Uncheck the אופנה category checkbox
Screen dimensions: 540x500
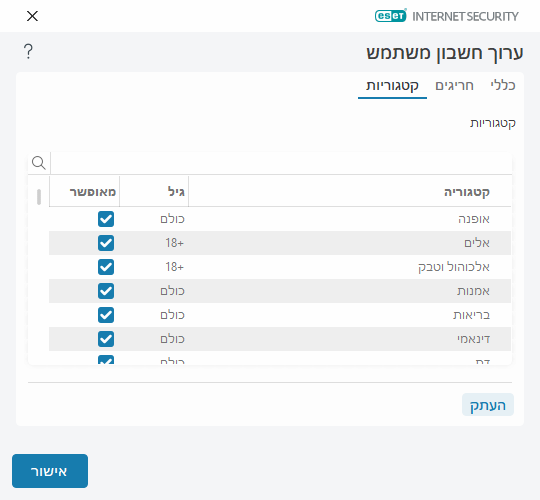coord(106,219)
